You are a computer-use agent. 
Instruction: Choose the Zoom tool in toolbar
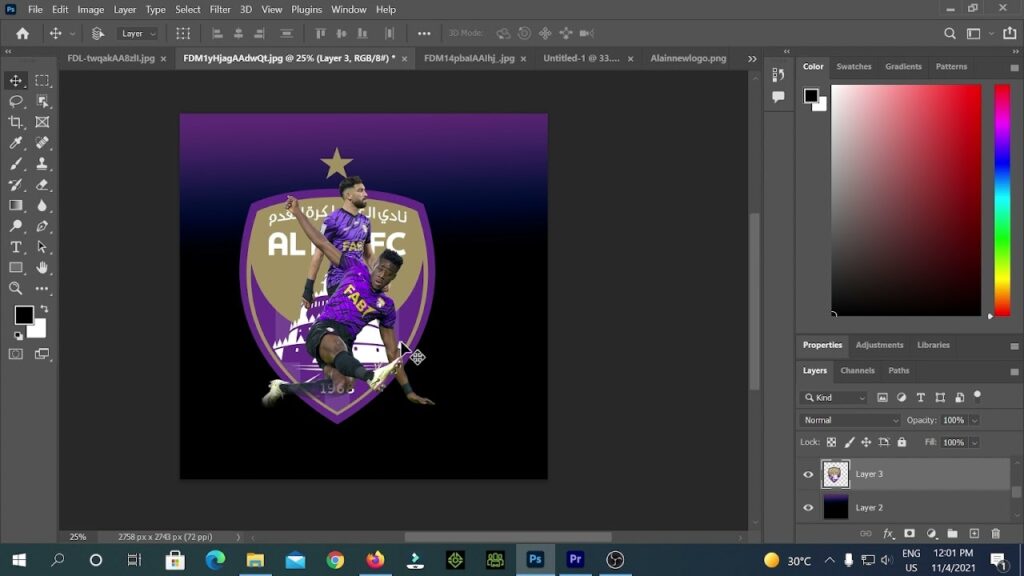coord(16,288)
